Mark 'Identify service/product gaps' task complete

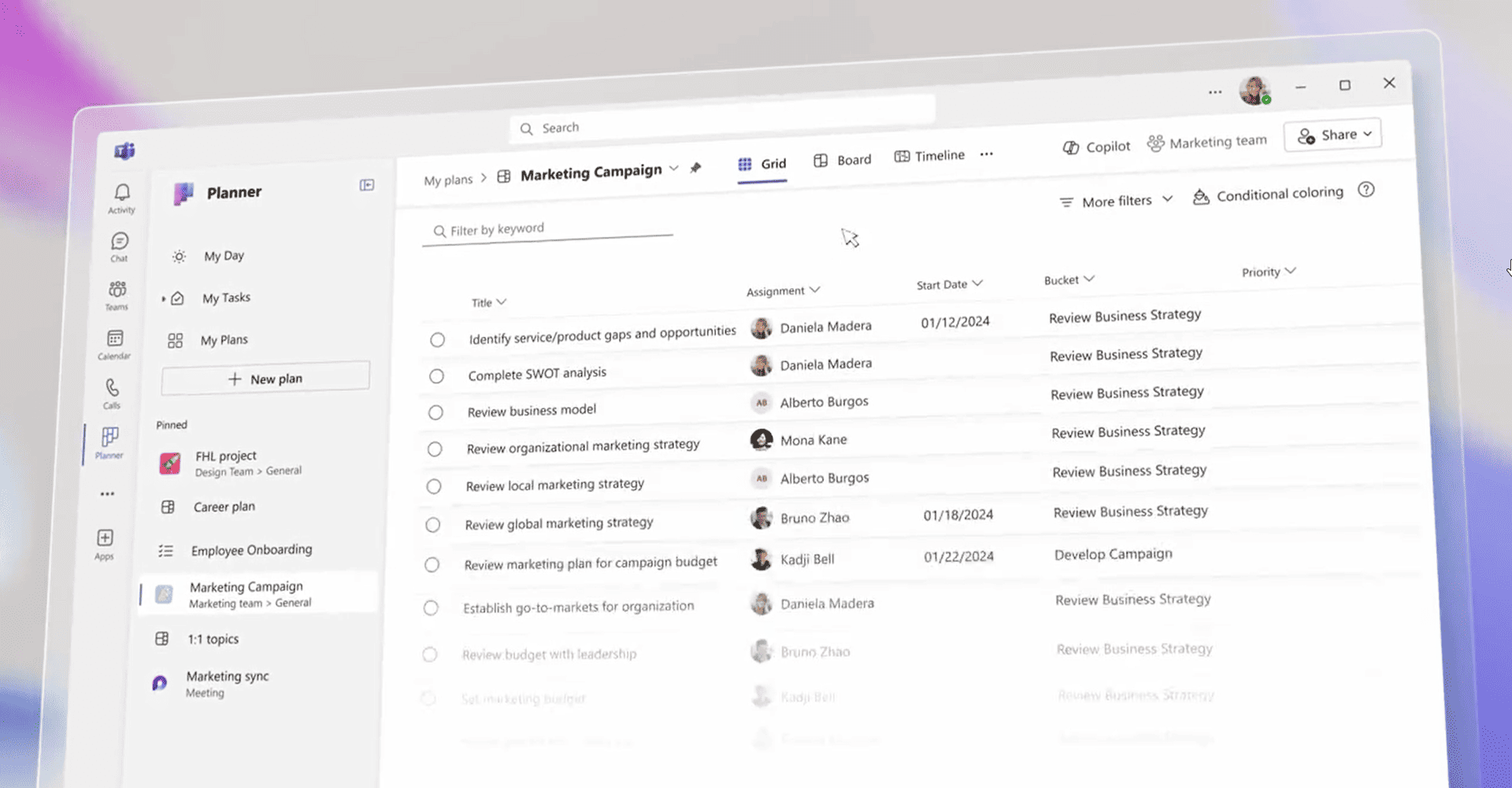coord(437,340)
